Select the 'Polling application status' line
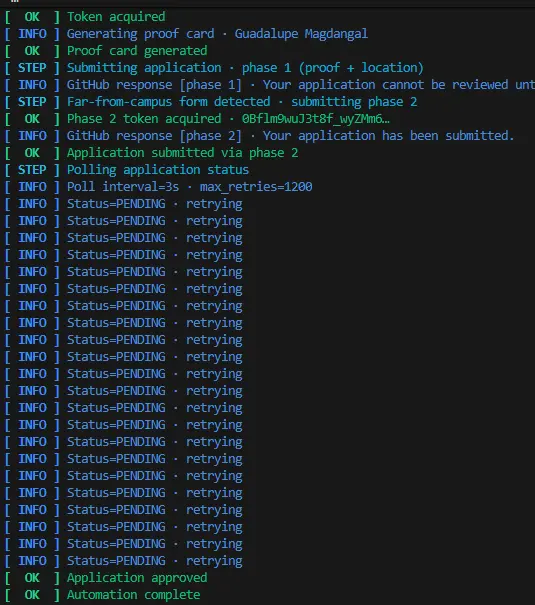The image size is (535, 605). (127, 170)
